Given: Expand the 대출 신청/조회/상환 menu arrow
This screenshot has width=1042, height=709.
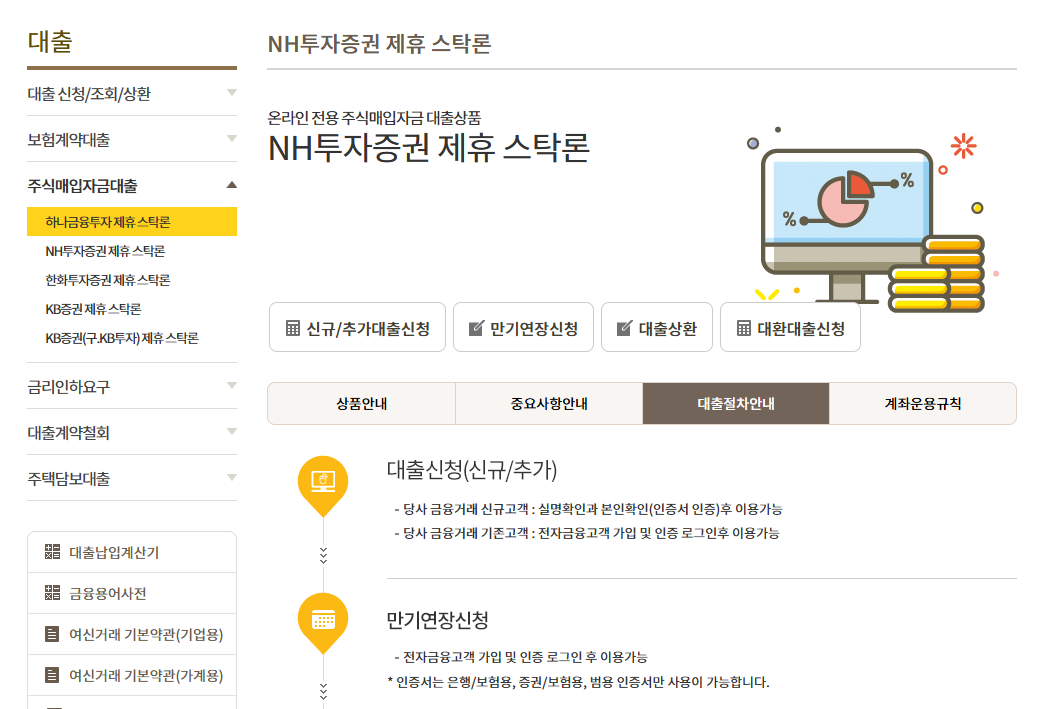Looking at the screenshot, I should click(231, 92).
